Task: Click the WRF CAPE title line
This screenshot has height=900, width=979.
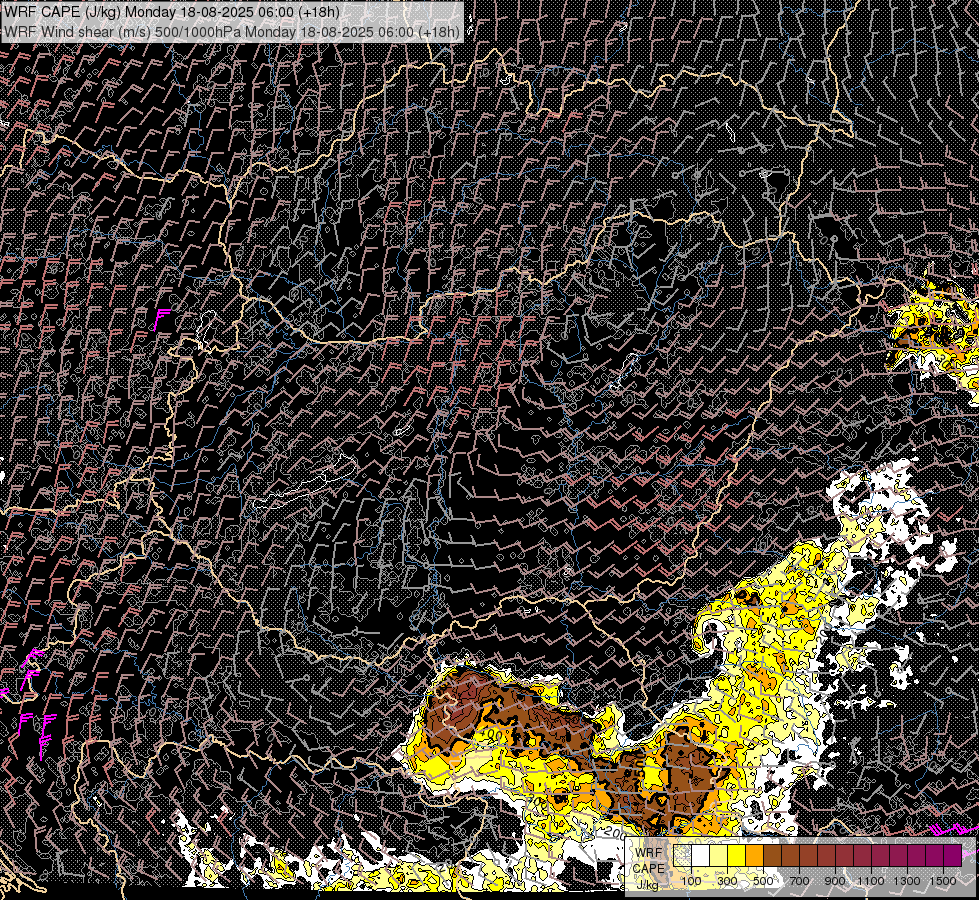Action: (x=172, y=12)
